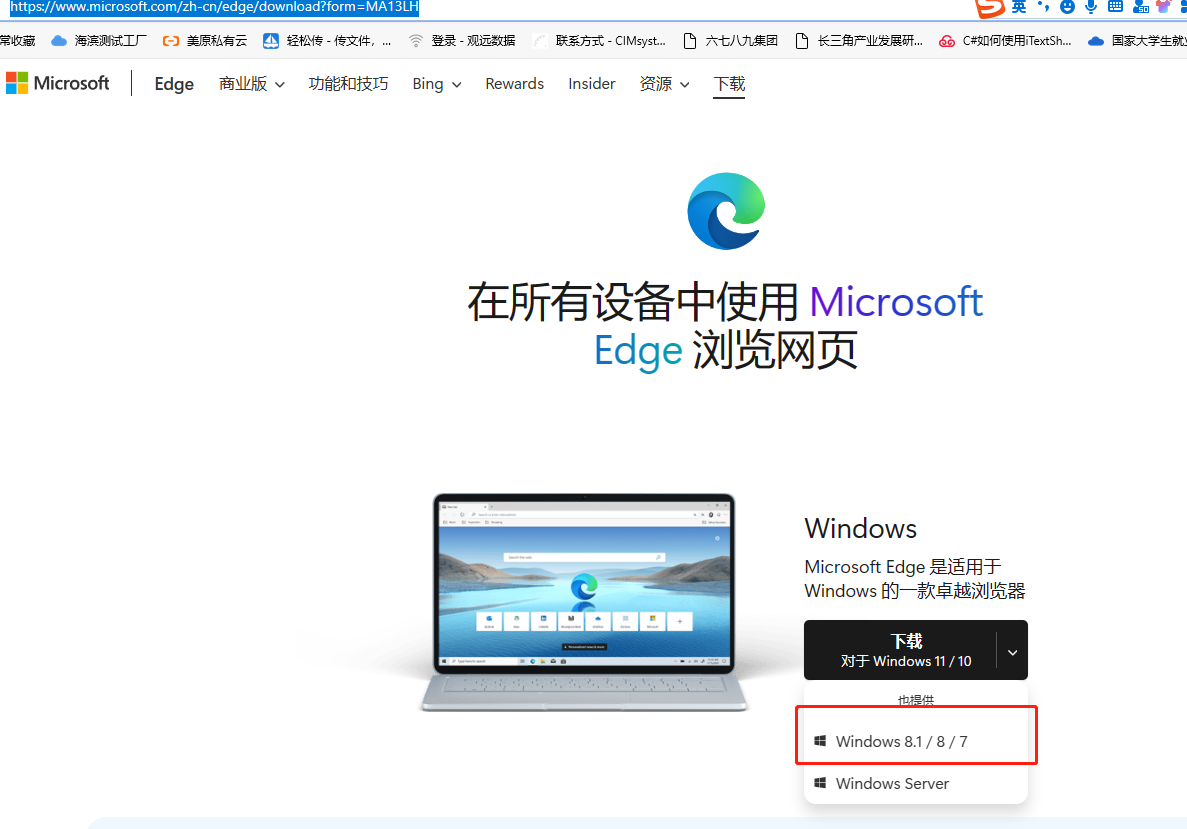Click the Sogou microphone voice input icon
The width and height of the screenshot is (1187, 829).
pos(1091,7)
